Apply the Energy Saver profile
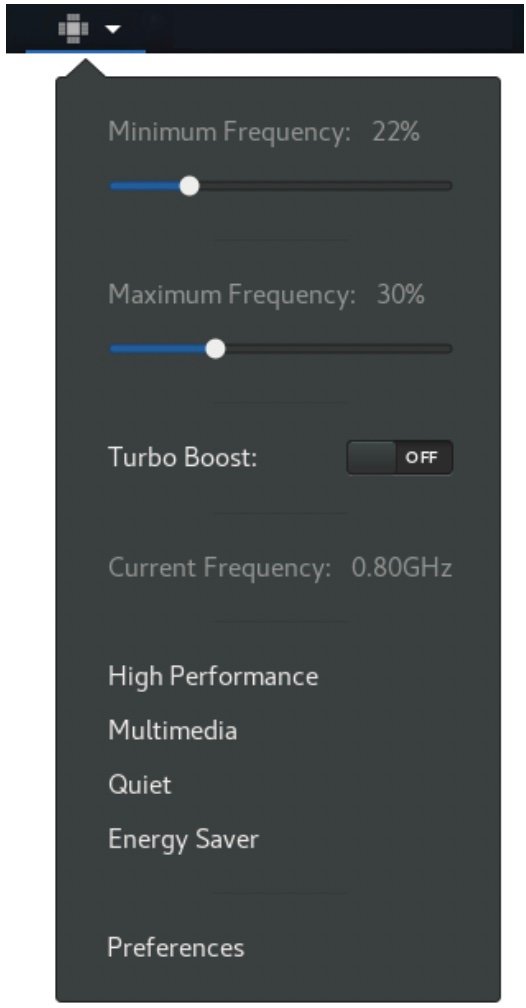The width and height of the screenshot is (526, 1008). [183, 839]
